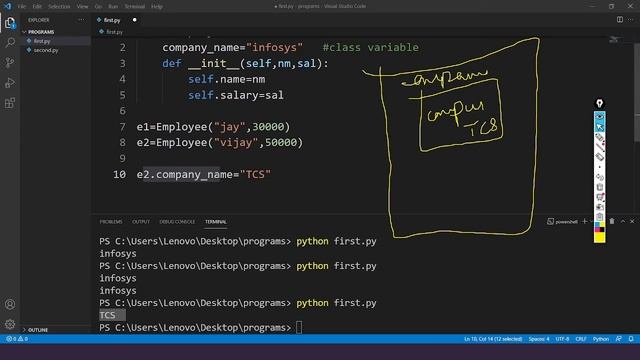Open the File menu
The width and height of the screenshot is (640, 360).
point(22,7)
